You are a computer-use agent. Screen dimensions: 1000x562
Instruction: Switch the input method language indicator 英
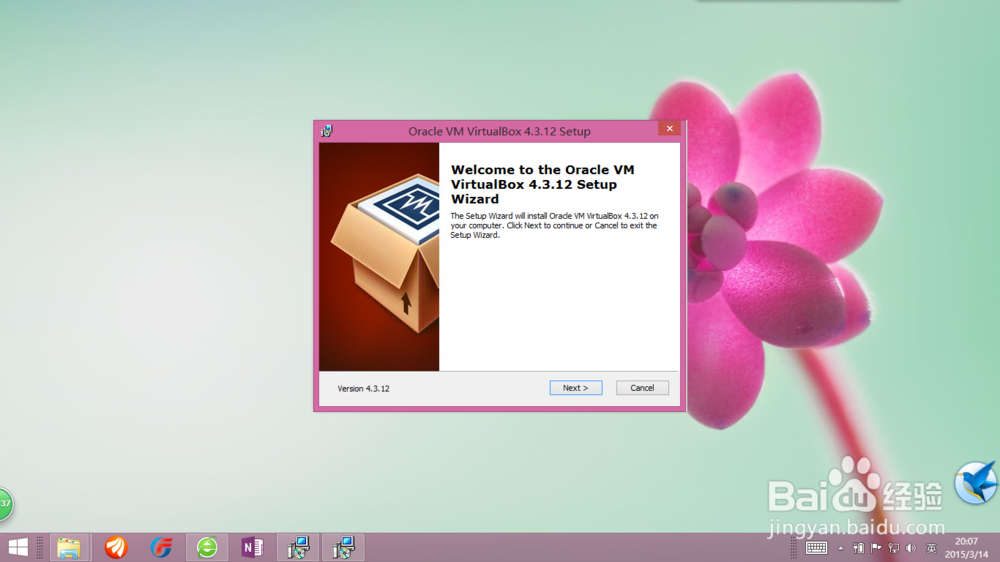(x=931, y=548)
